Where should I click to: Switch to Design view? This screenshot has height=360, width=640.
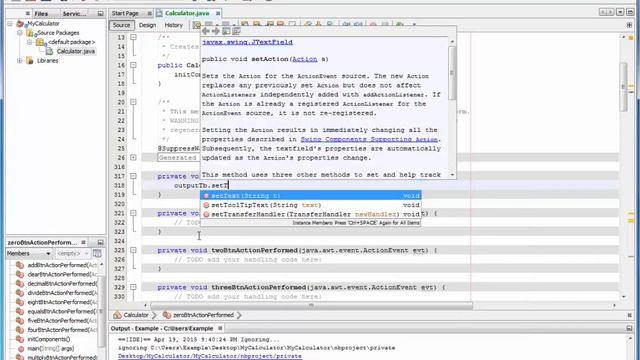[x=147, y=25]
